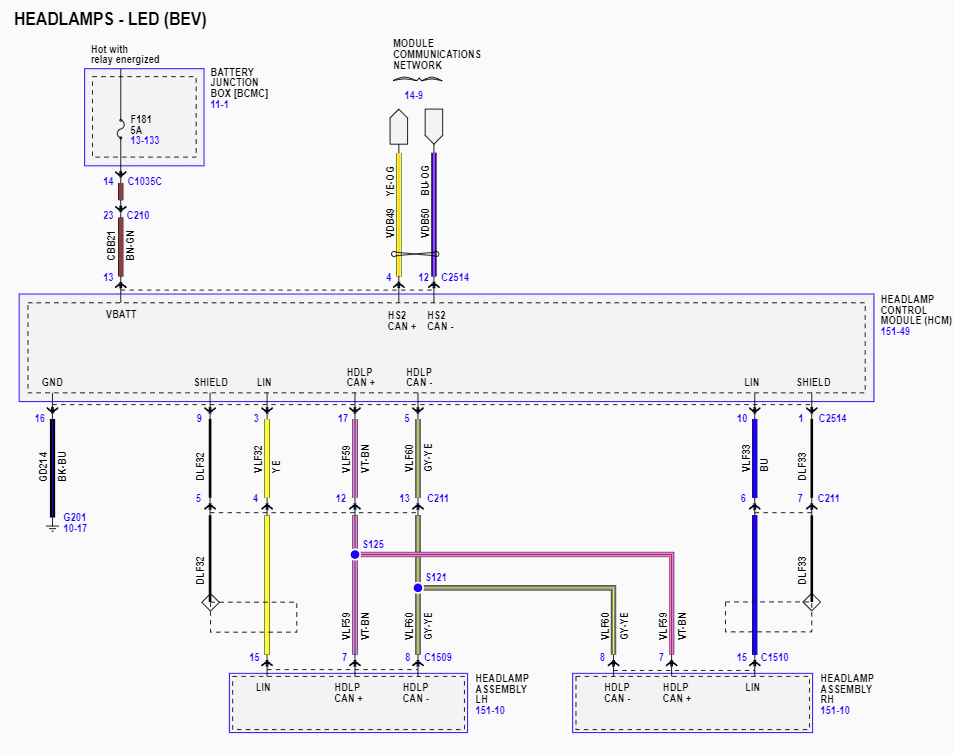Click the C1510 connector label
The height and width of the screenshot is (755, 955).
coord(775,657)
